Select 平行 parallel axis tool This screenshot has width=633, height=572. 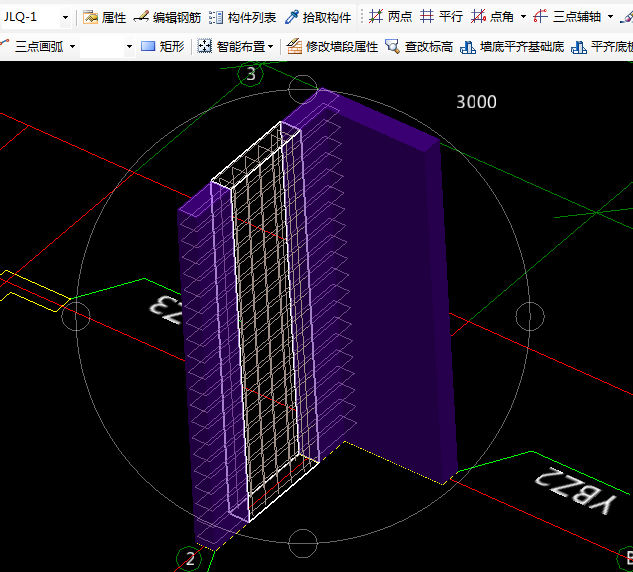click(x=451, y=17)
